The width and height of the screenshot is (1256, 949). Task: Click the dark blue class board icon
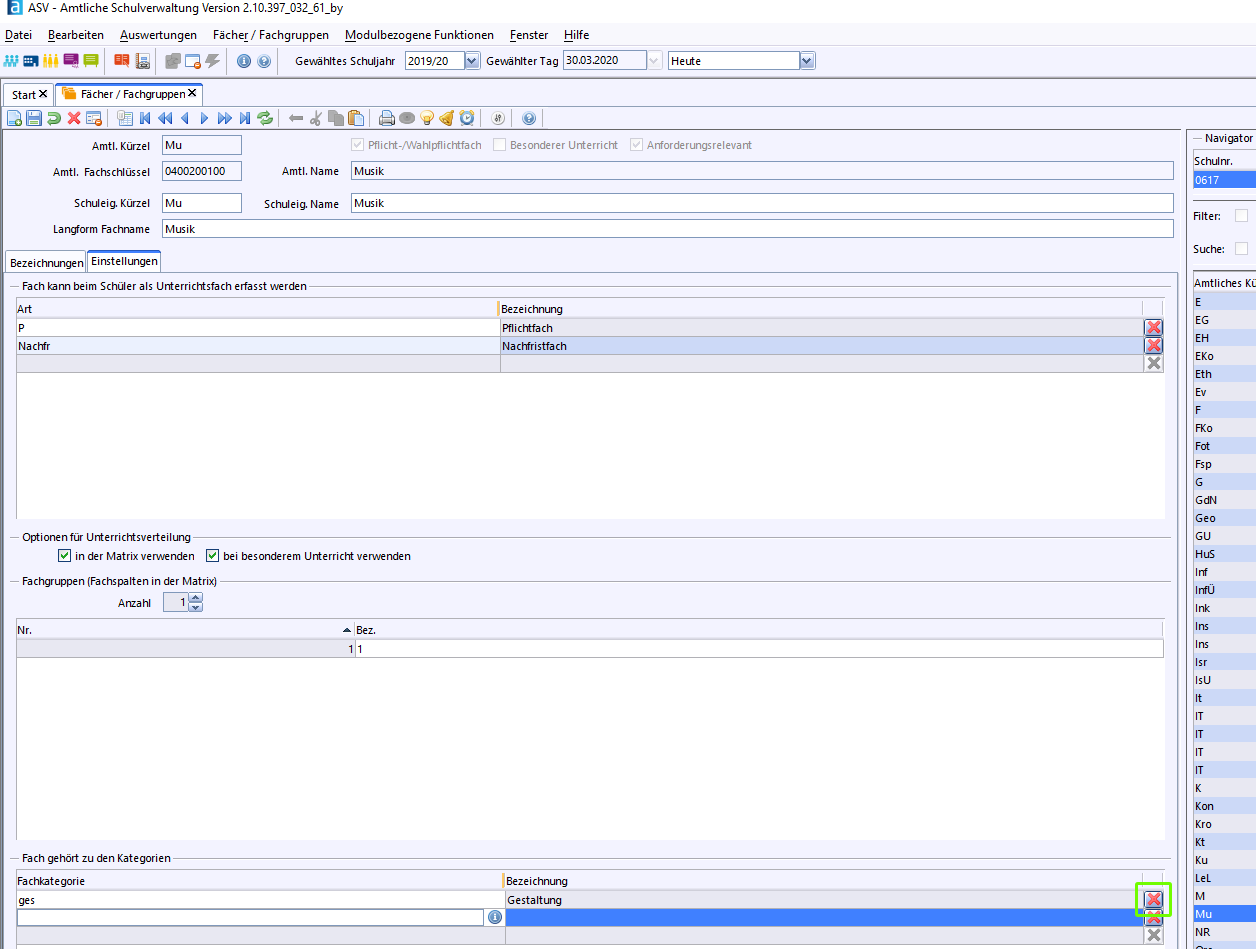(31, 61)
